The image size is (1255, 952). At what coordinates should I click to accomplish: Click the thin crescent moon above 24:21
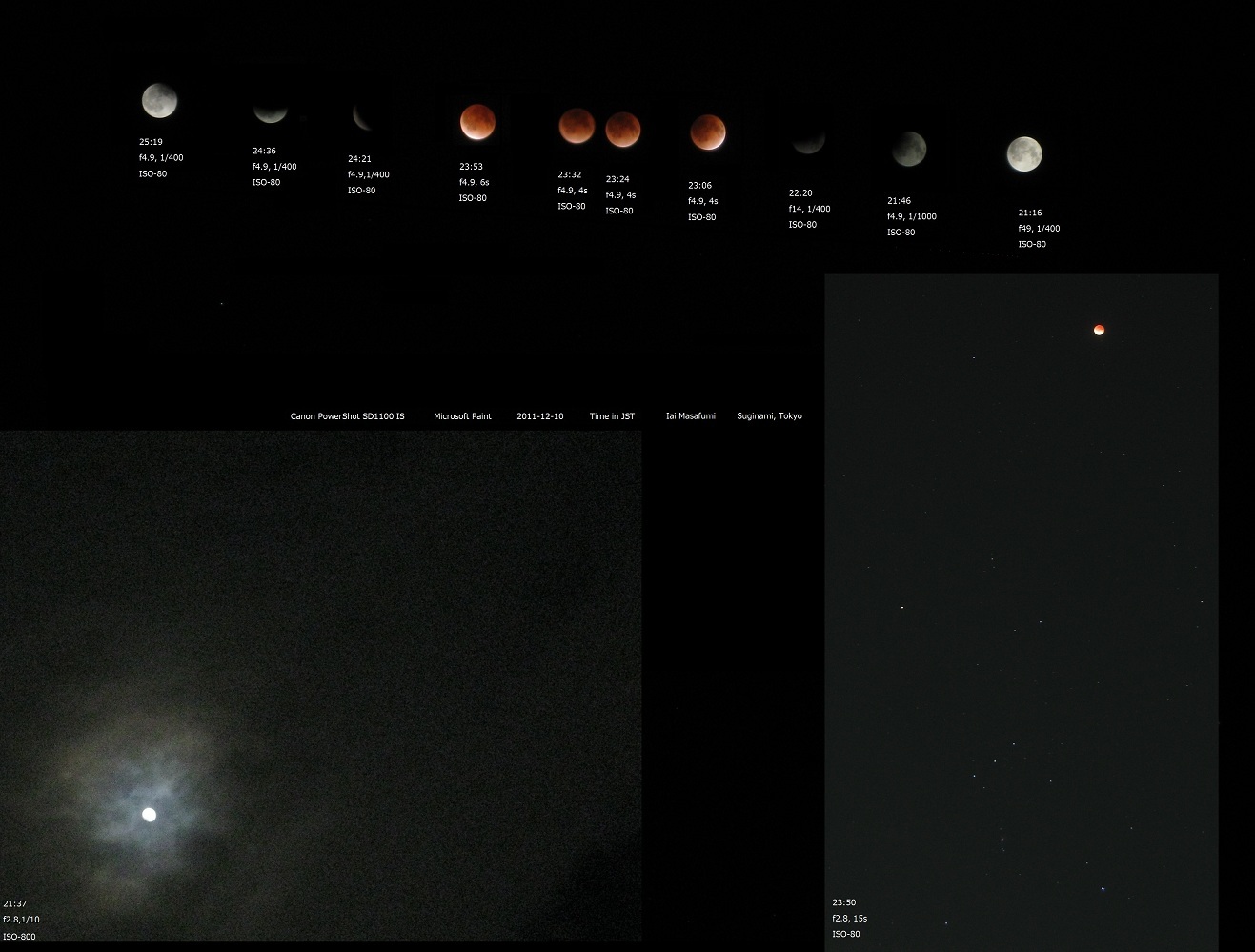363,117
